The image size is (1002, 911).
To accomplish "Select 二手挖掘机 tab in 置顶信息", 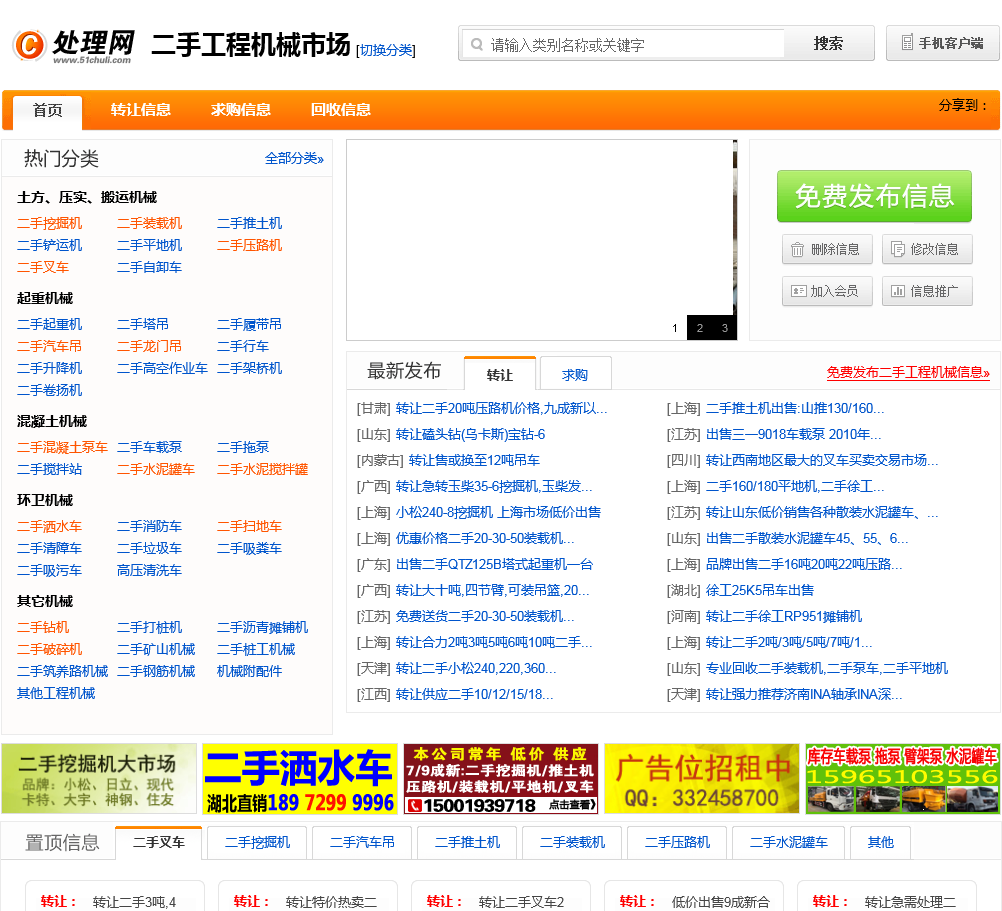I will click(x=258, y=843).
